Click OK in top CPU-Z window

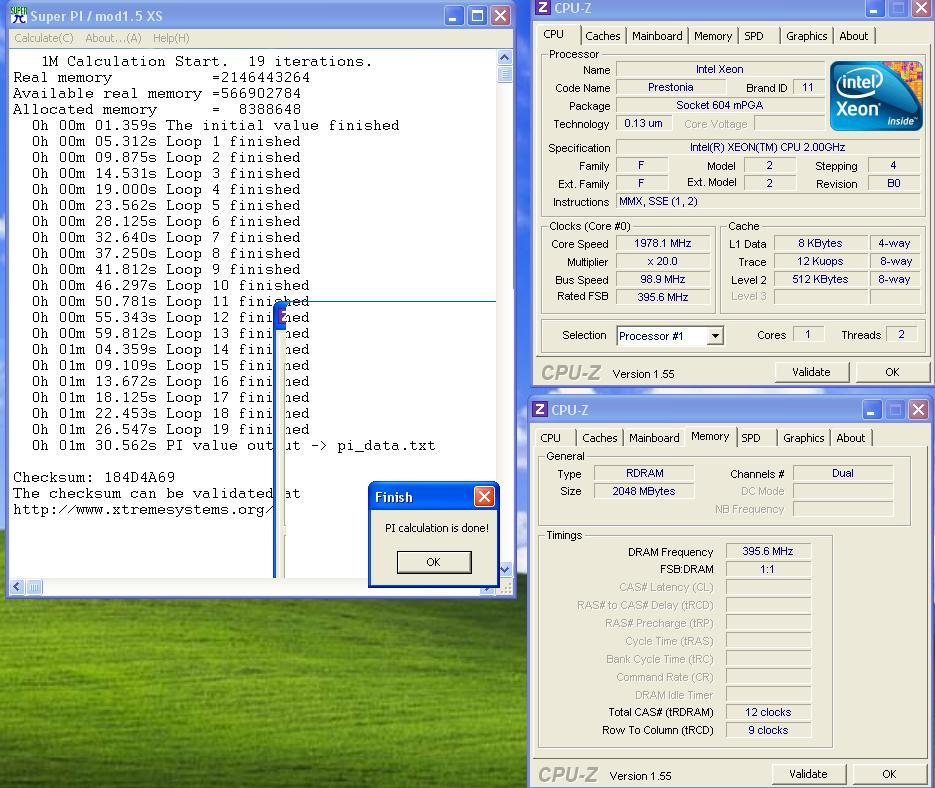click(892, 372)
